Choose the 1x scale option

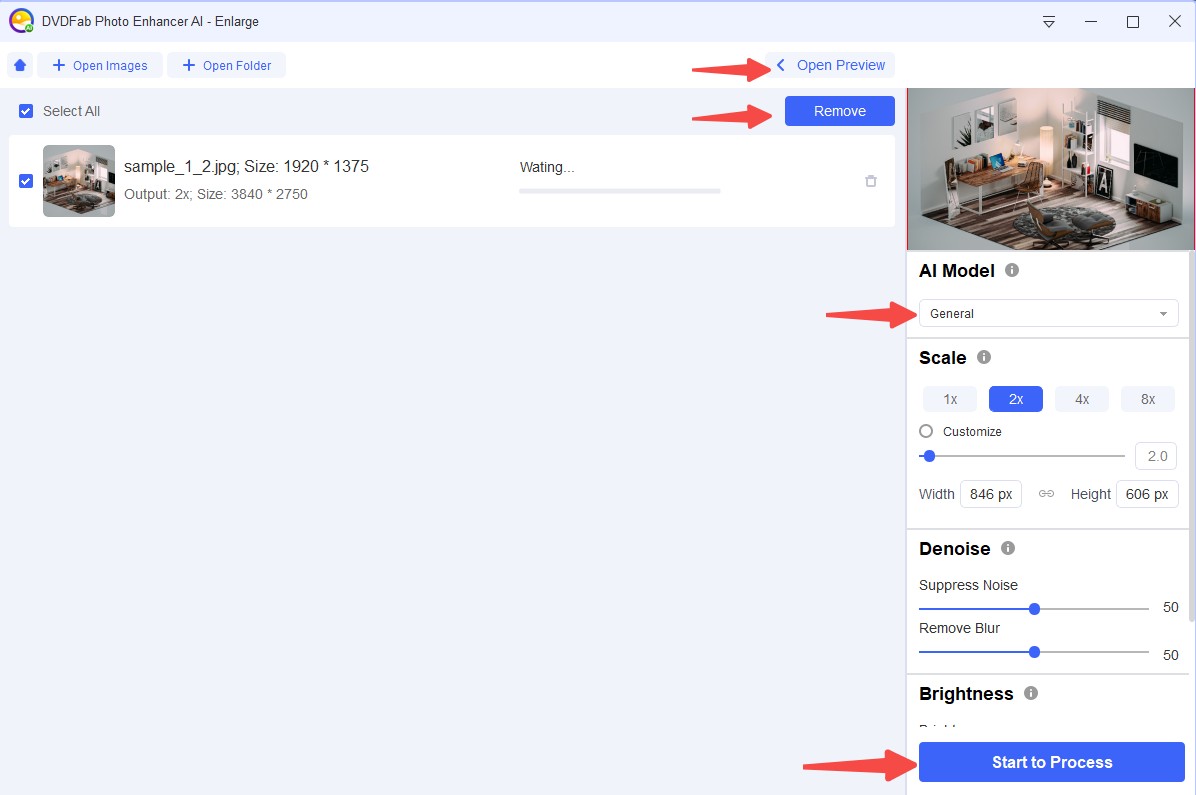pyautogui.click(x=949, y=399)
